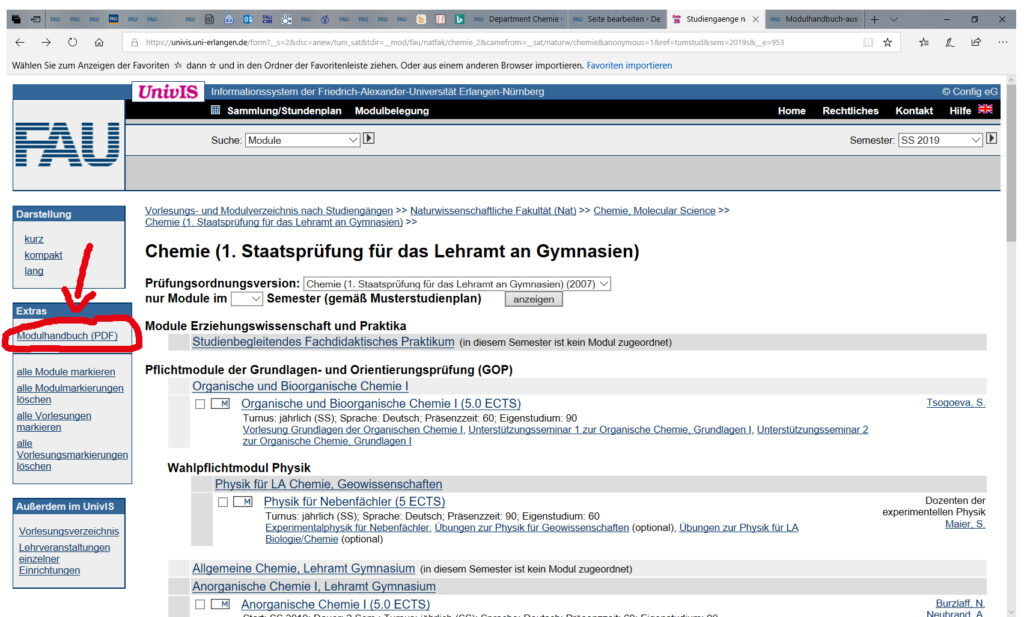Go back to the previous page
This screenshot has width=1024, height=617.
pyautogui.click(x=20, y=42)
